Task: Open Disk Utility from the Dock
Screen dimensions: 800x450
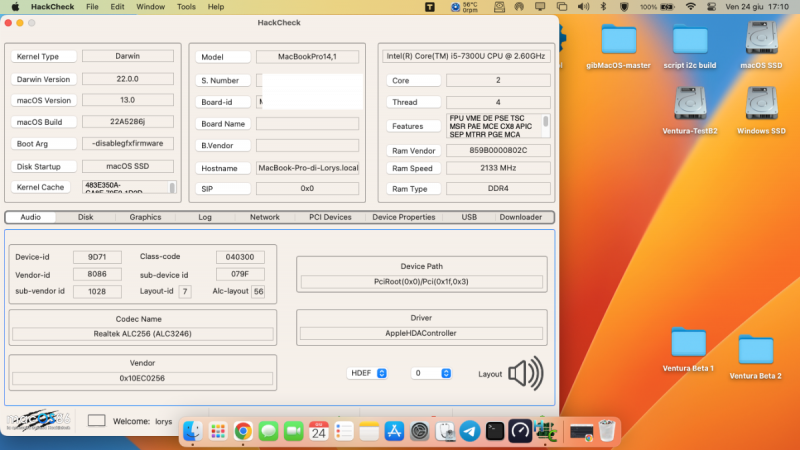Action: [x=444, y=432]
